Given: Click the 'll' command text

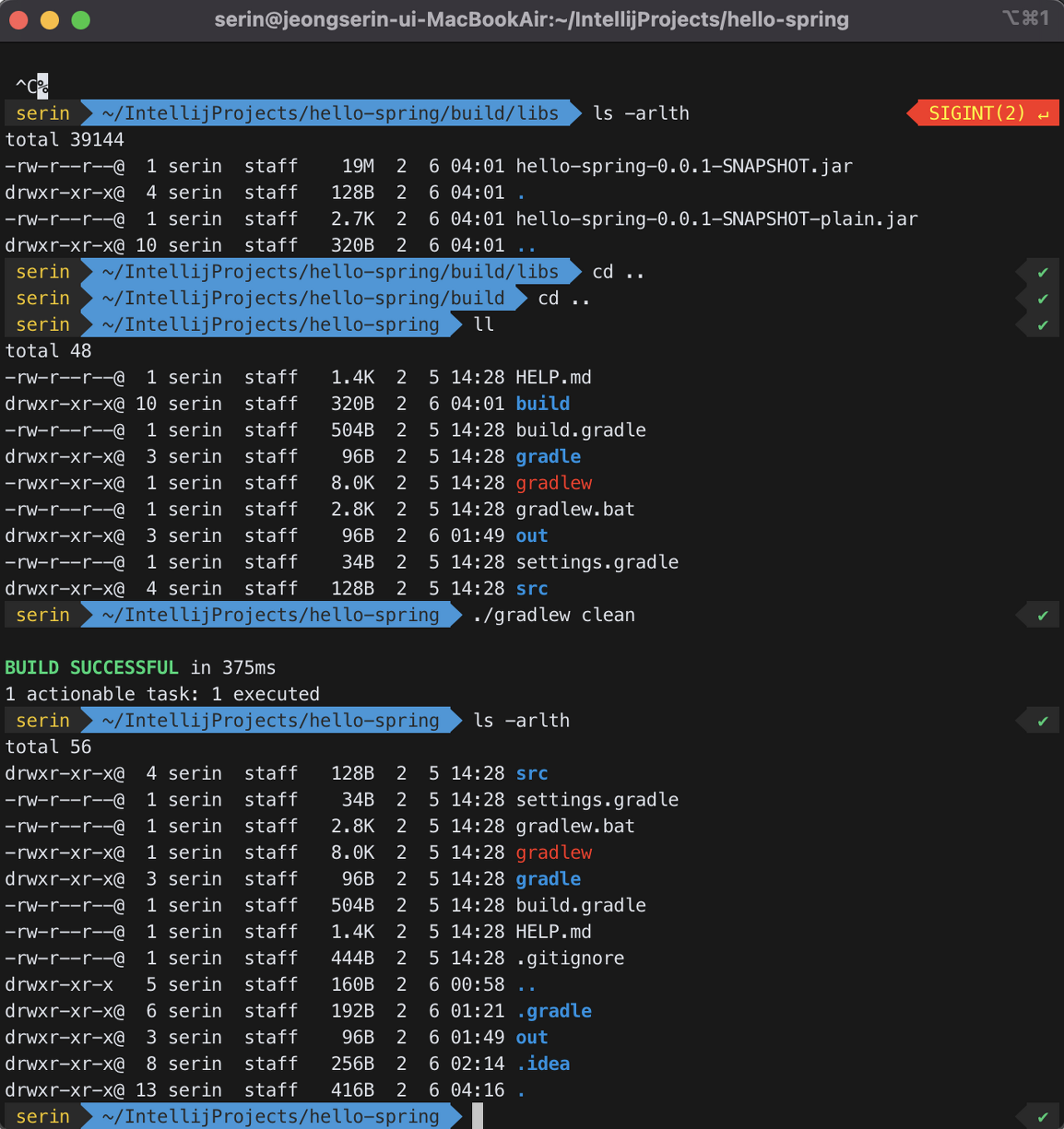Looking at the screenshot, I should (x=484, y=324).
